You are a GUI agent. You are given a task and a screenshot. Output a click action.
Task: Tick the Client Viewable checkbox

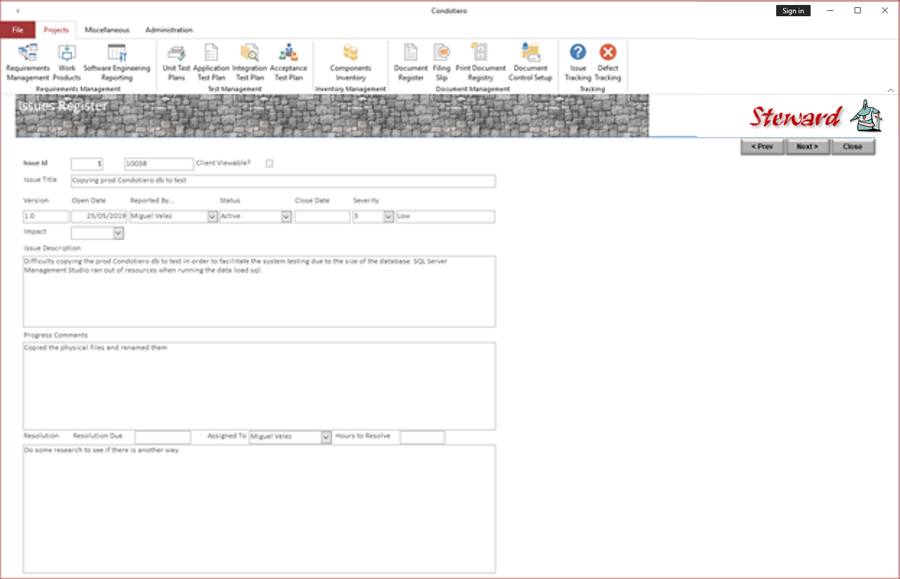tap(269, 164)
